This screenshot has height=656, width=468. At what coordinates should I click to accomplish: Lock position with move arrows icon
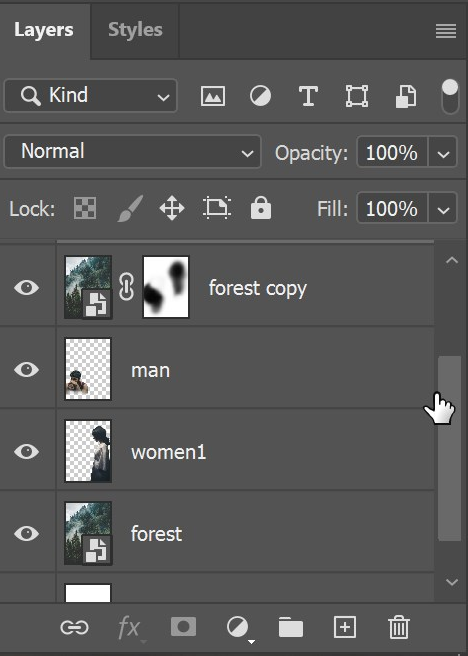pyautogui.click(x=172, y=208)
